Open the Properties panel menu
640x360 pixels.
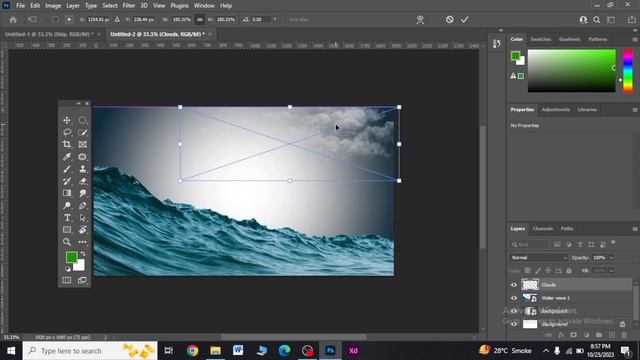pos(635,110)
